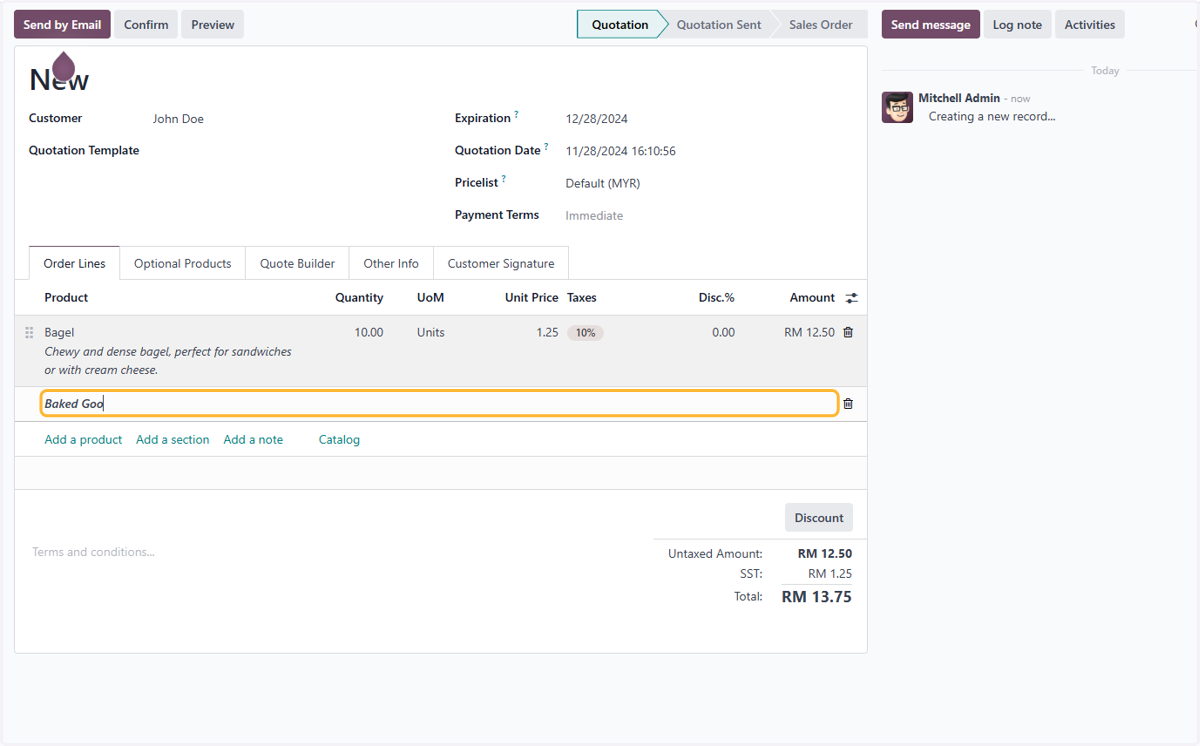Viewport: 1200px width, 746px height.
Task: Select the Quotation status stage
Action: [x=620, y=24]
